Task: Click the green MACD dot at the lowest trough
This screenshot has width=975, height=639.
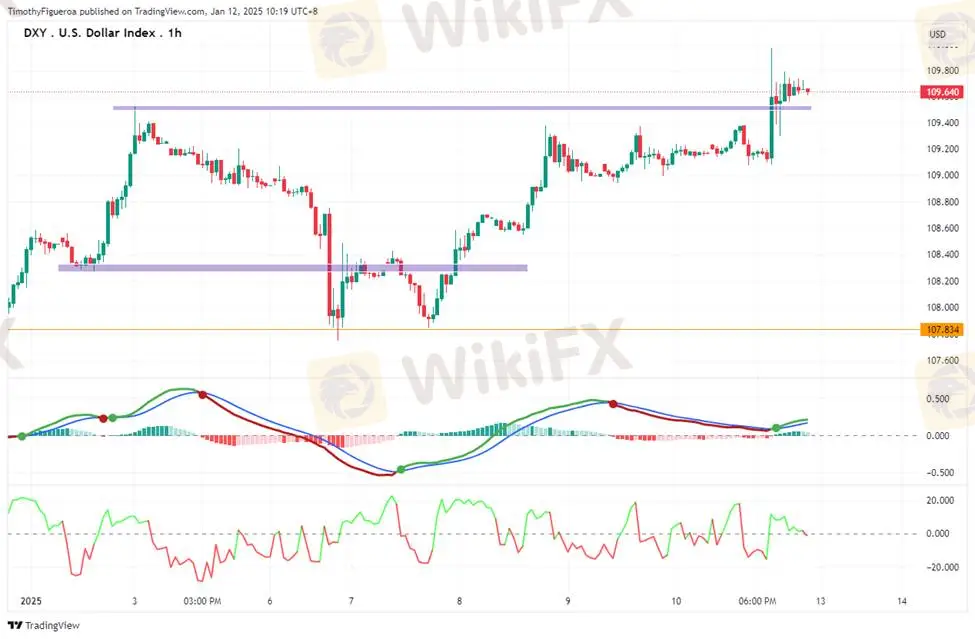Action: tap(401, 469)
